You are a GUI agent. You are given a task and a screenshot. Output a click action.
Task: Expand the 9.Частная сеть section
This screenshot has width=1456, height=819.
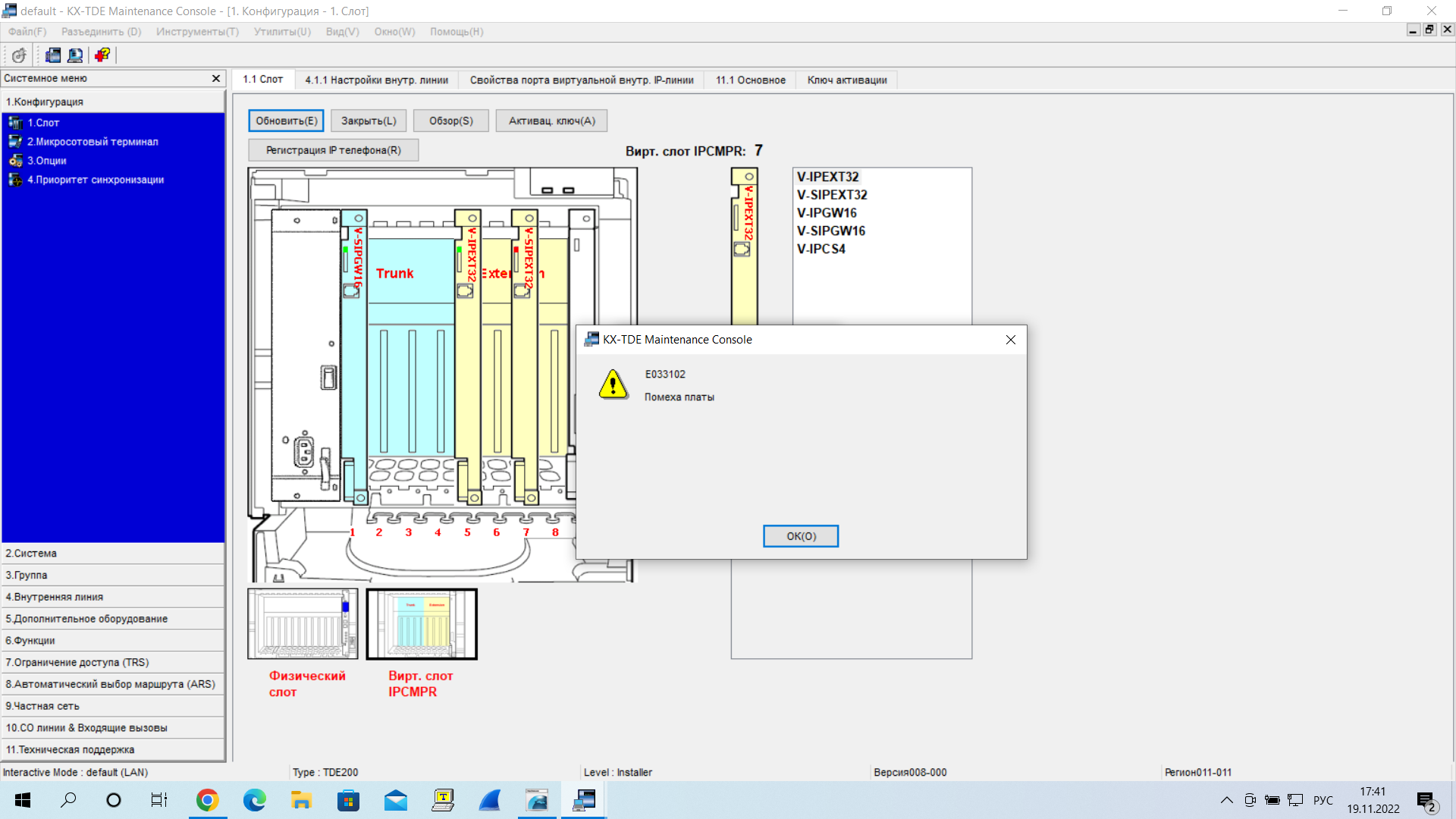pyautogui.click(x=113, y=706)
